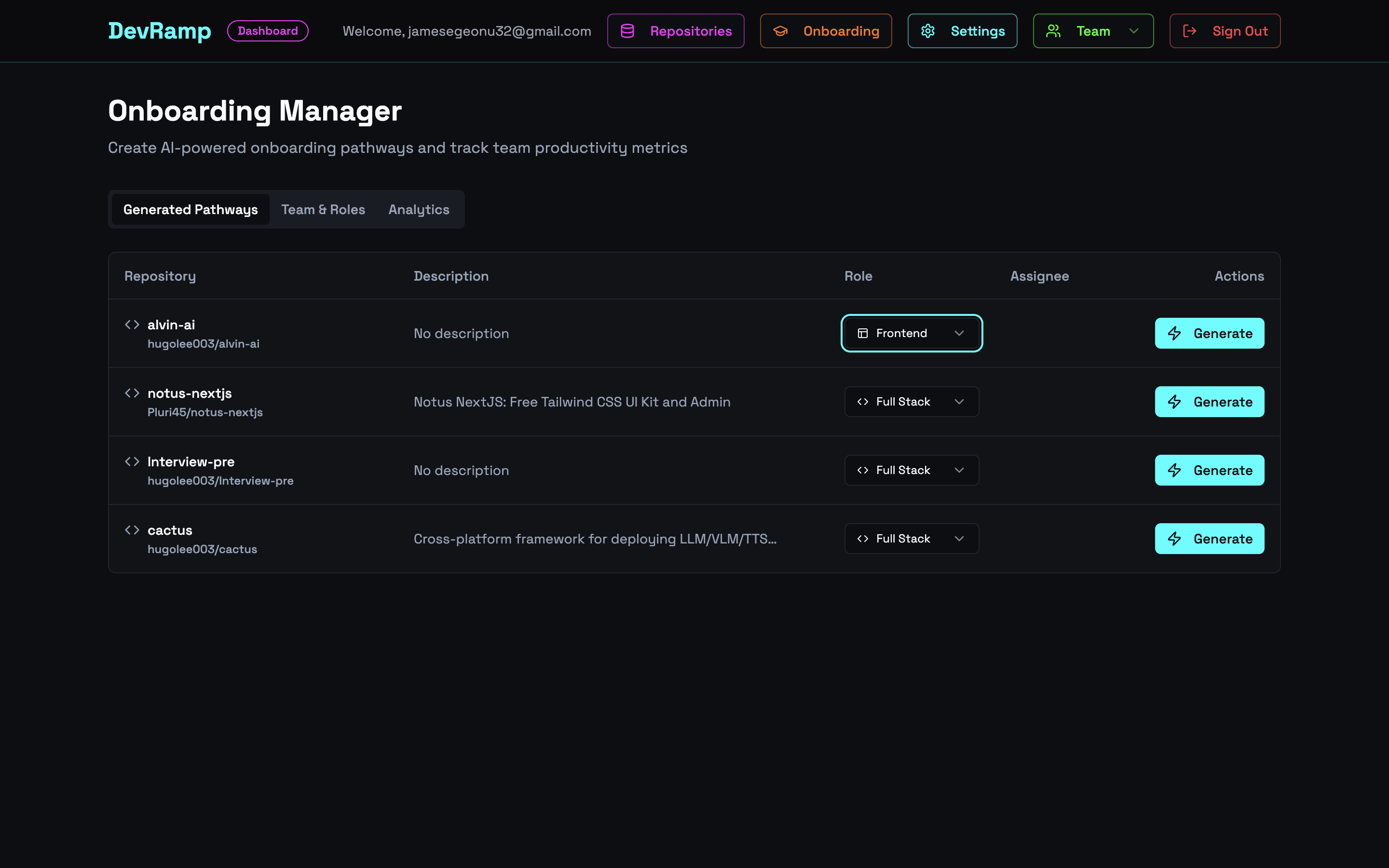This screenshot has width=1389, height=868.
Task: Click Generate for the Interview-pre repository
Action: pos(1210,470)
